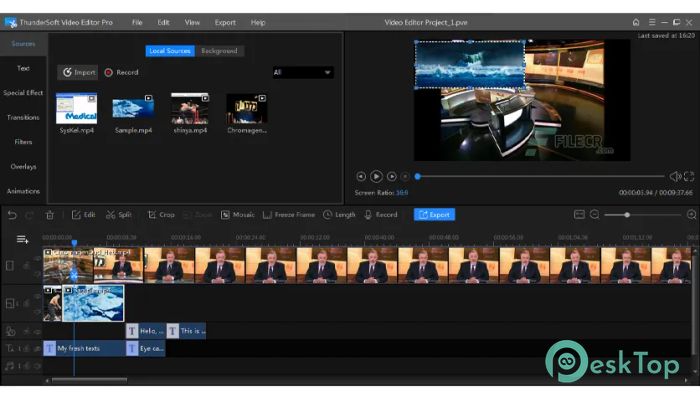Click the blue Export button
Image resolution: width=700 pixels, height=400 pixels.
pos(434,215)
